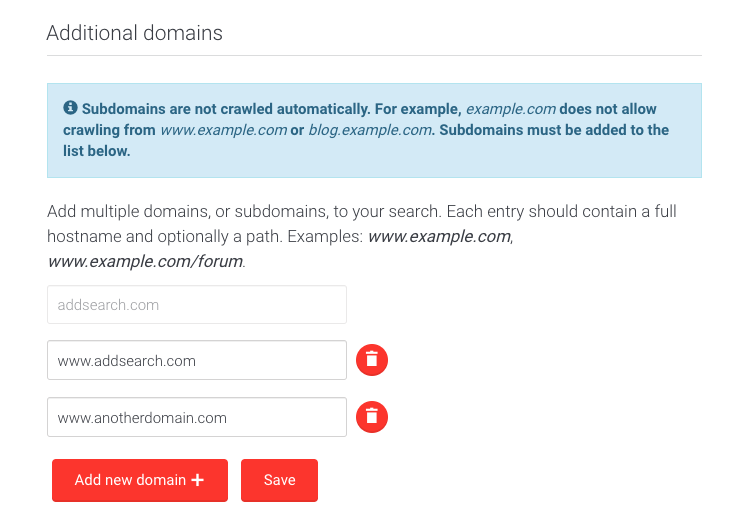Focus the www.addsearch.com input field

196,360
